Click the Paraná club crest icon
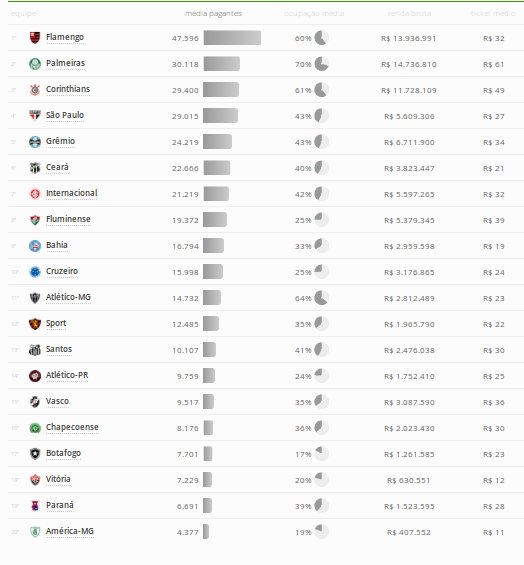The image size is (524, 565). (x=35, y=506)
